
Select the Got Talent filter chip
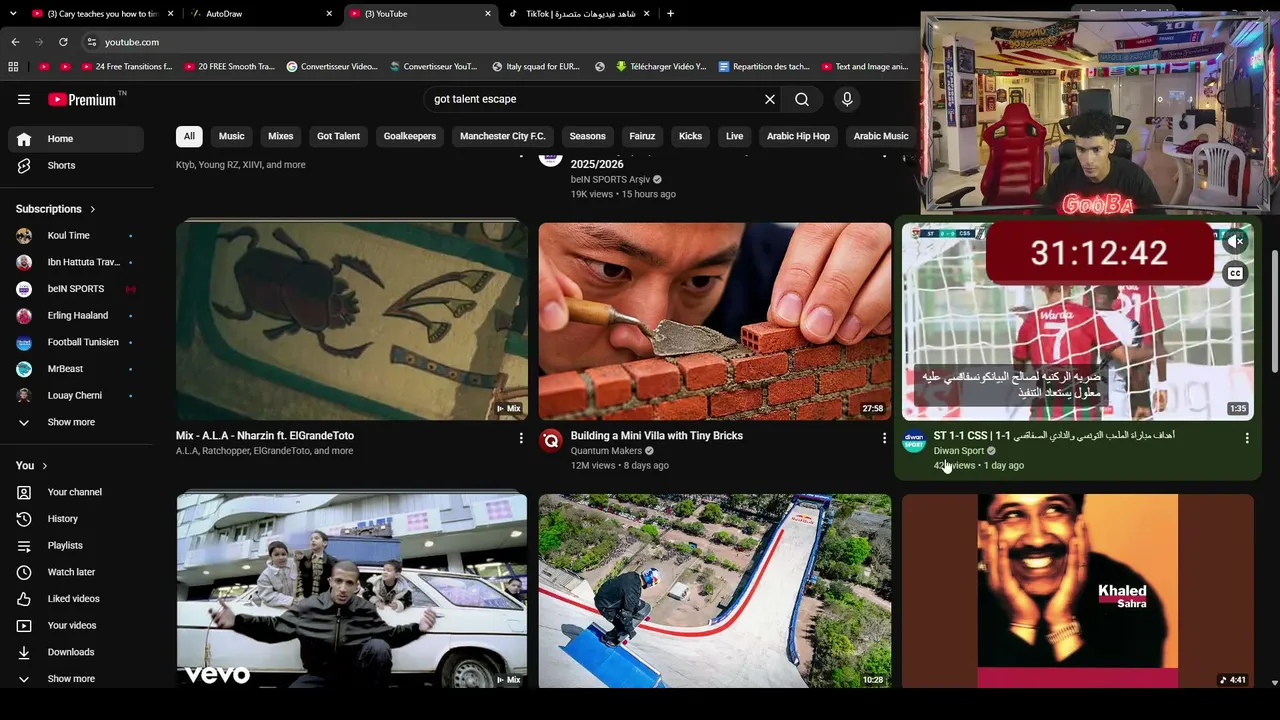(338, 136)
